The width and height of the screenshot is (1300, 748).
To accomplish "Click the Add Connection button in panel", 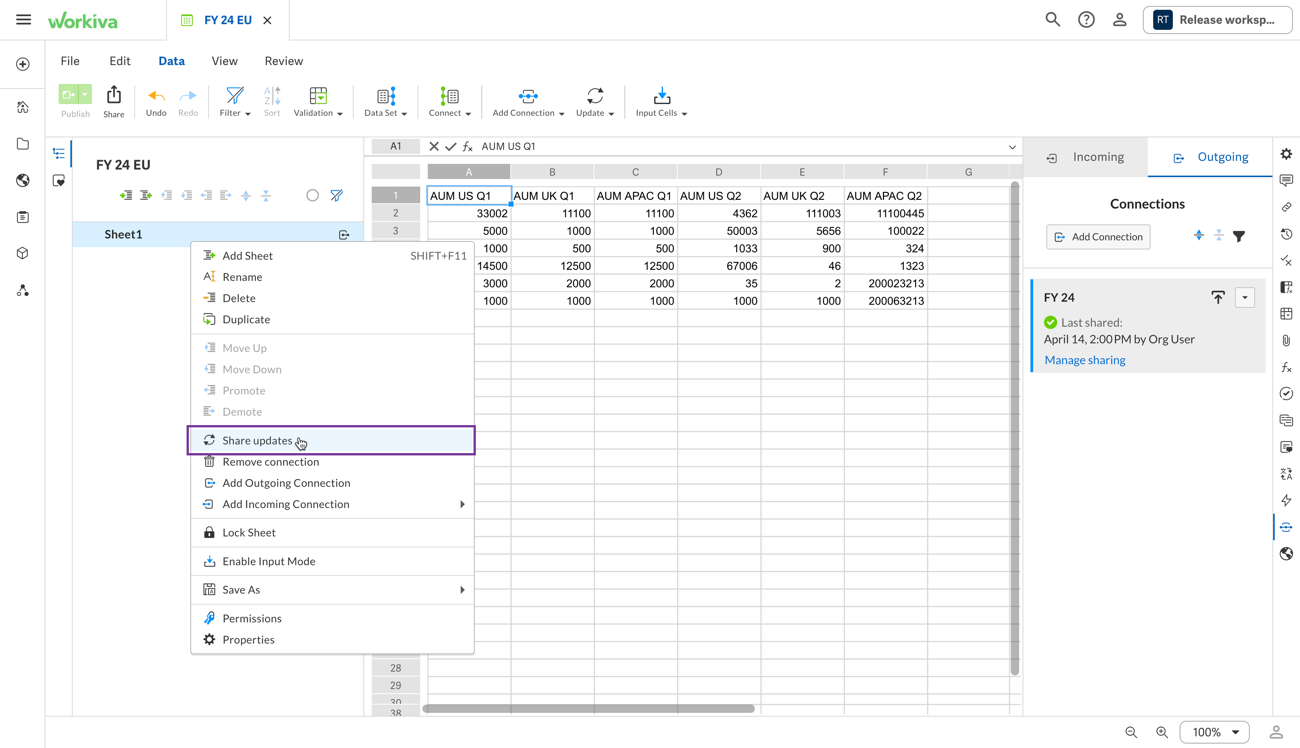I will click(x=1098, y=237).
